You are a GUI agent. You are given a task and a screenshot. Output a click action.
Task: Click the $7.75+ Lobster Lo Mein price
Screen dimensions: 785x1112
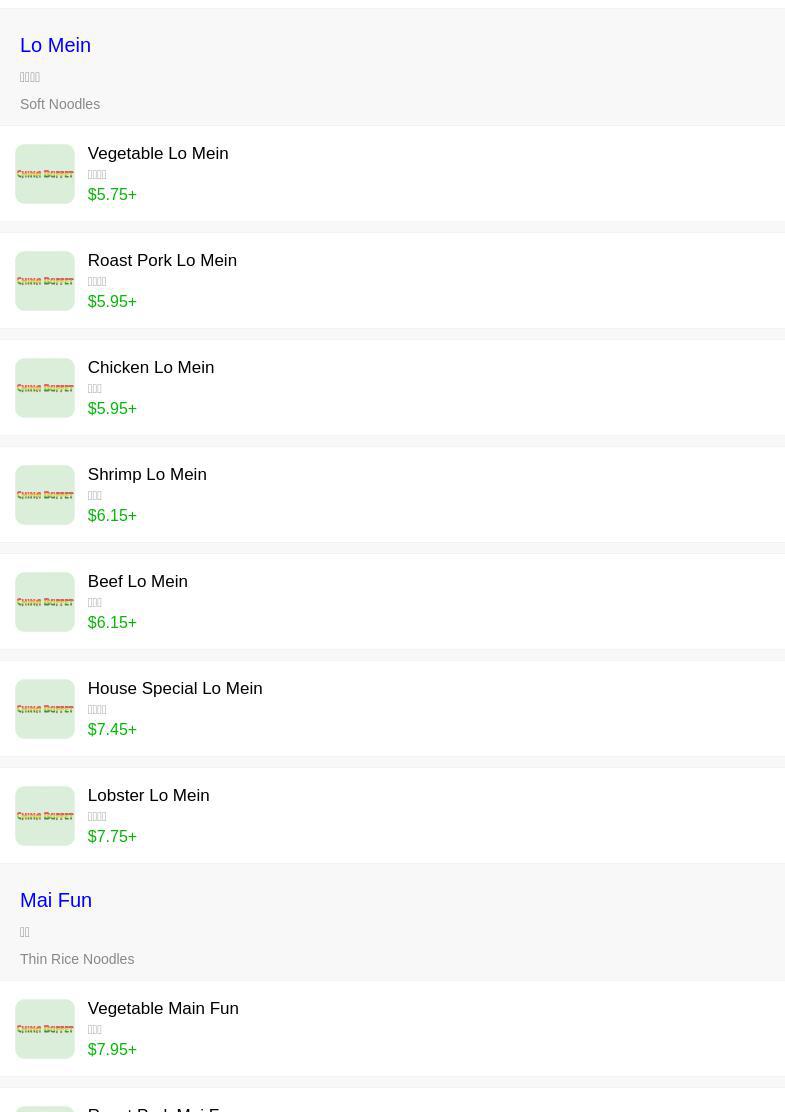click(x=112, y=836)
